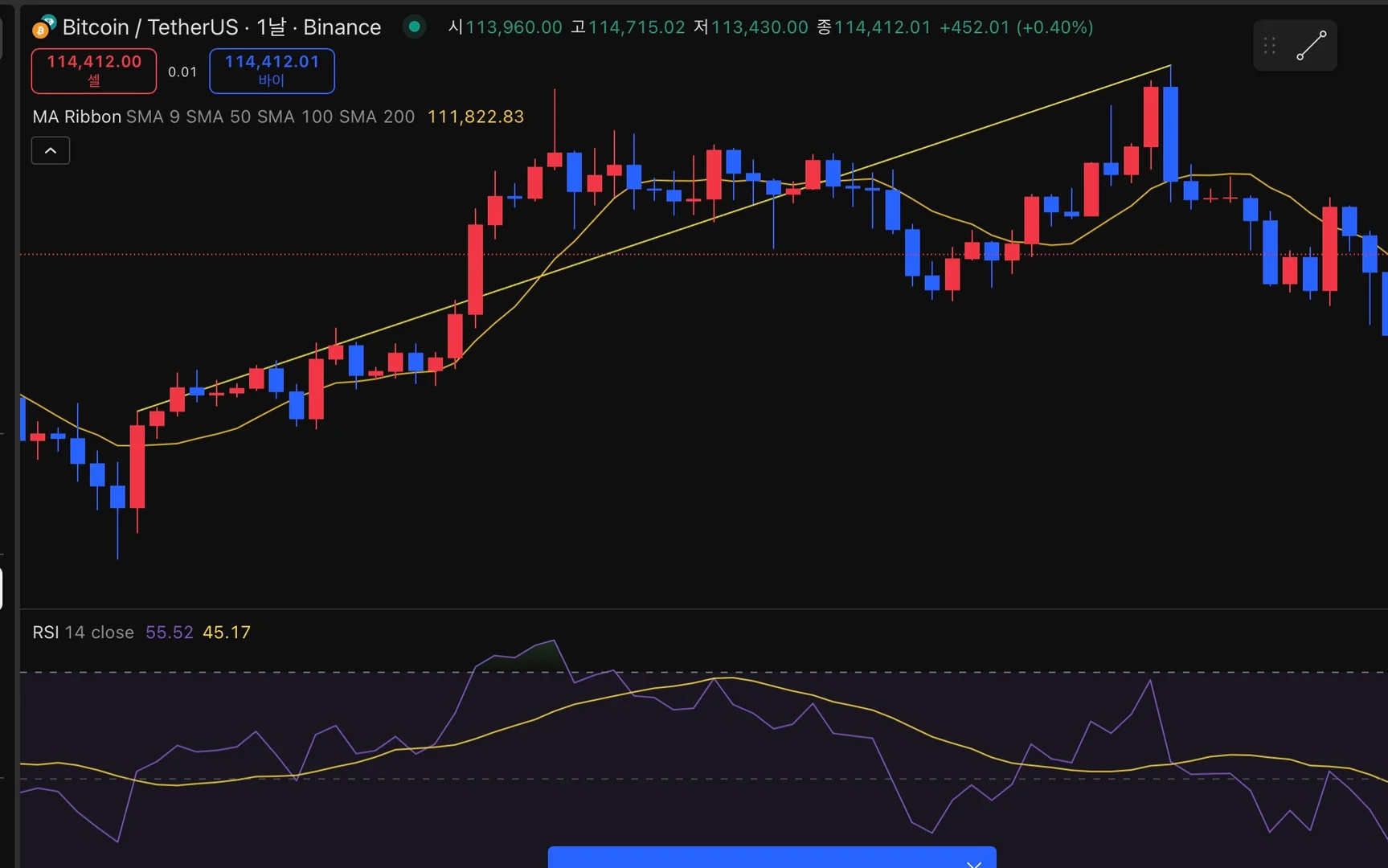
Task: Click the 111,822.83 MA value
Action: tap(476, 117)
